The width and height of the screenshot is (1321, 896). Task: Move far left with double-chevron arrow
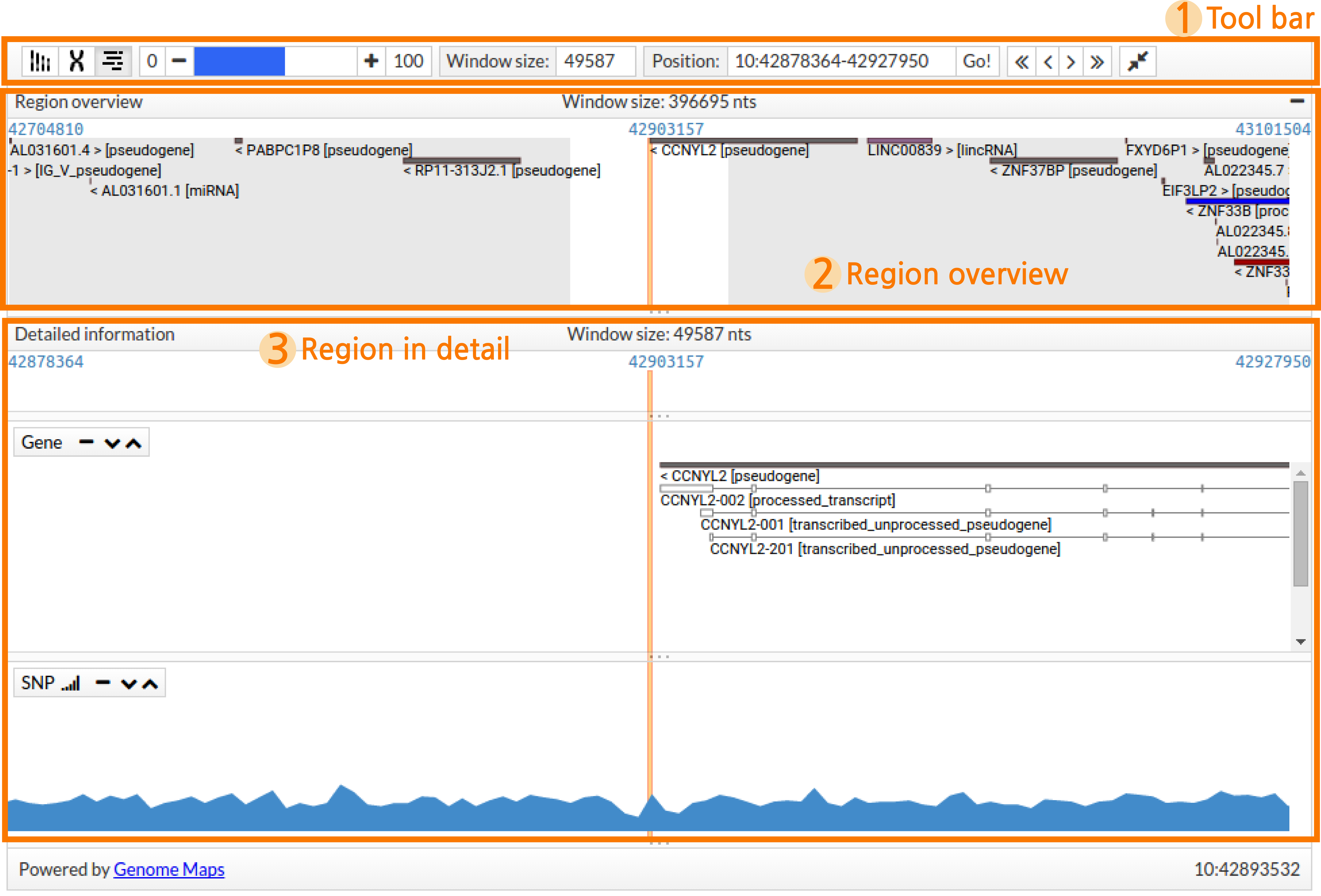[x=1021, y=61]
